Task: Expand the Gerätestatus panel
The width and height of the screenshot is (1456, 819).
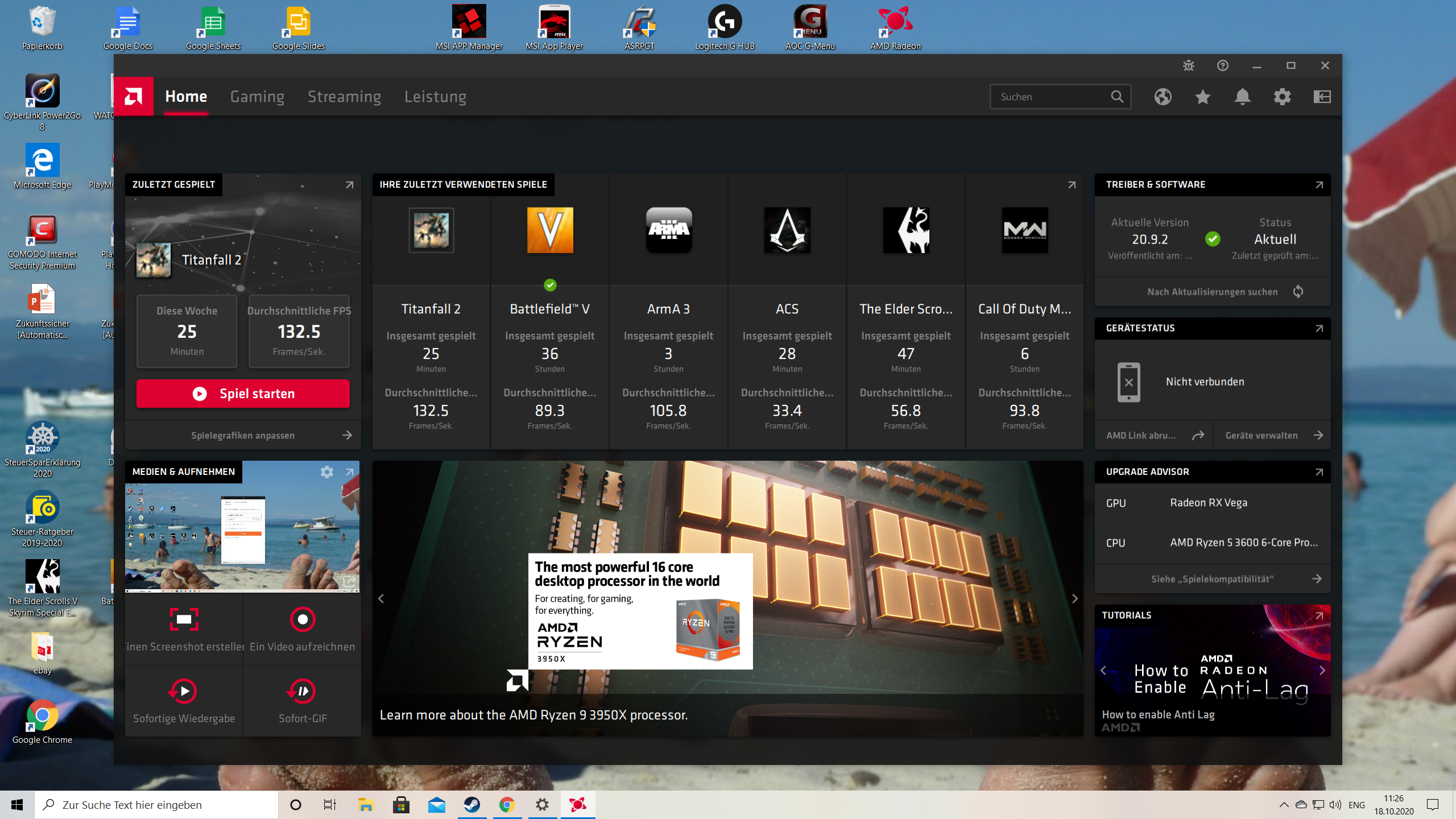Action: [x=1319, y=328]
